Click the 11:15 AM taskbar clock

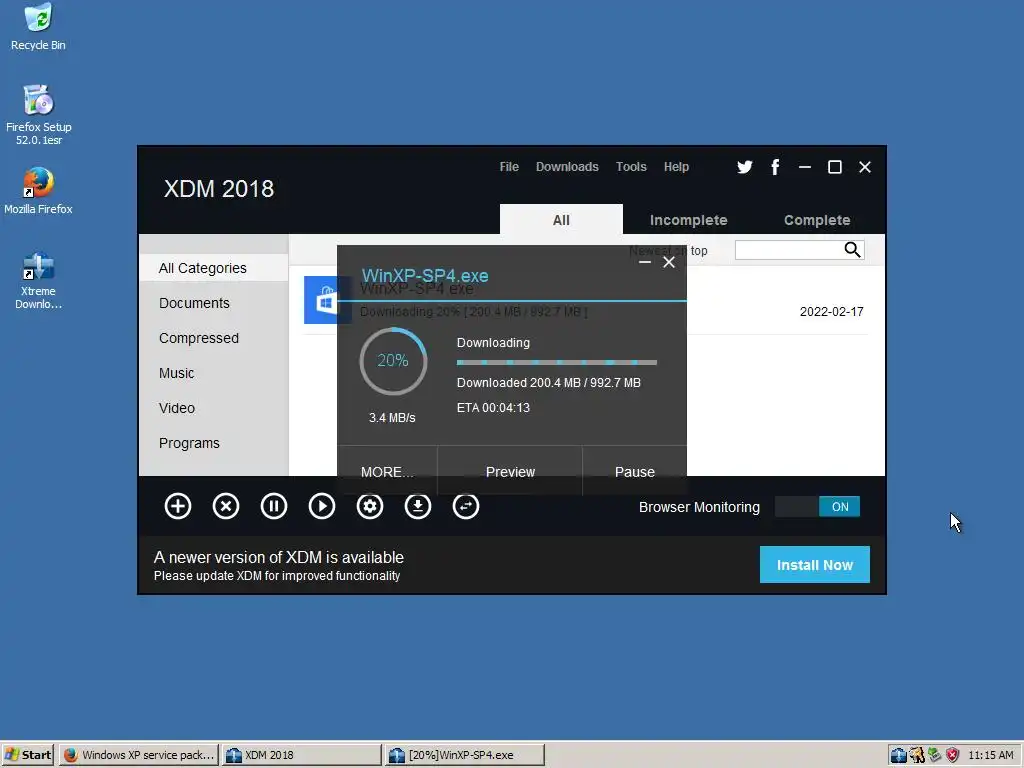991,755
